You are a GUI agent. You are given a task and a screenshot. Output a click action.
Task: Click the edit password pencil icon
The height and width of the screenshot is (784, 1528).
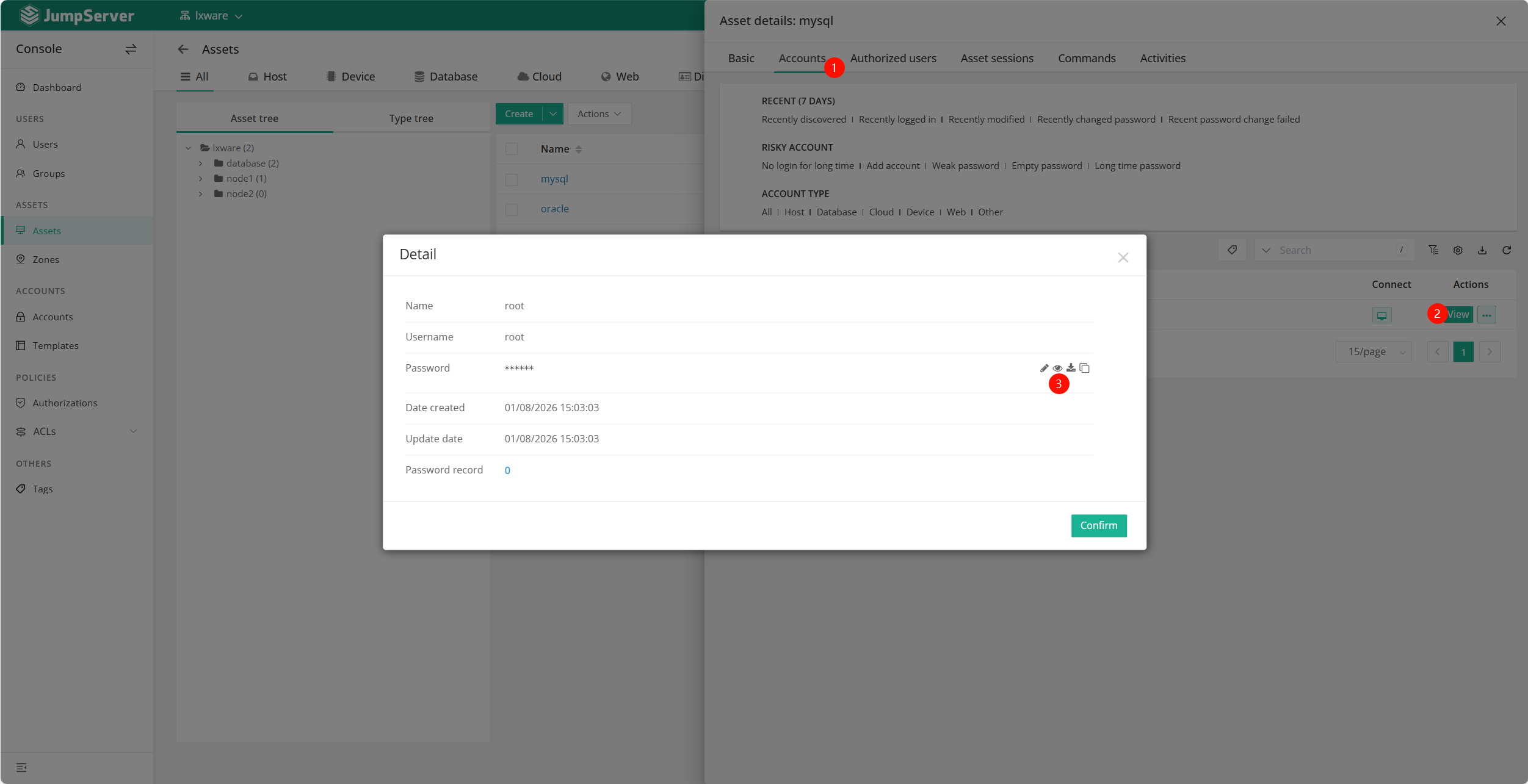tap(1044, 368)
